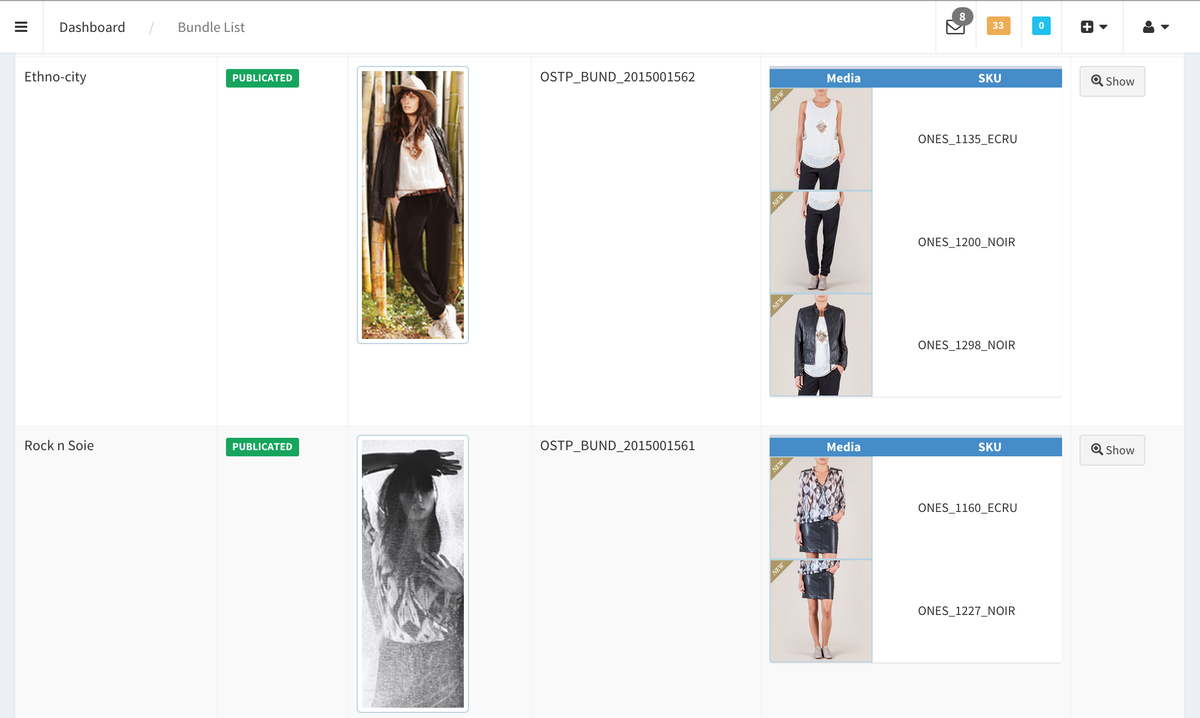Select the Bundle List breadcrumb
The image size is (1200, 718).
coord(210,27)
